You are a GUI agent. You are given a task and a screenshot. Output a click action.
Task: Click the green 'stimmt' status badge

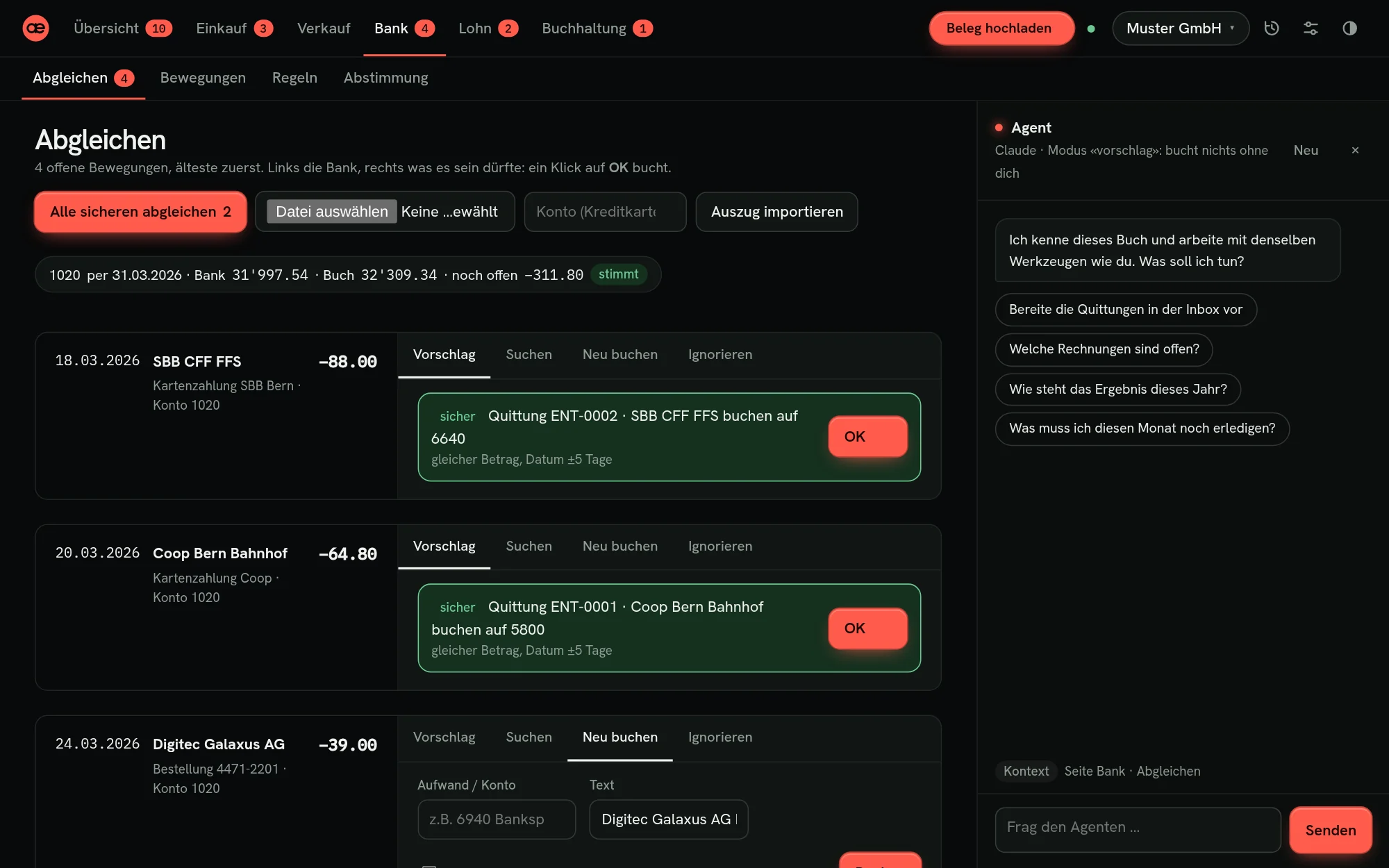tap(618, 274)
